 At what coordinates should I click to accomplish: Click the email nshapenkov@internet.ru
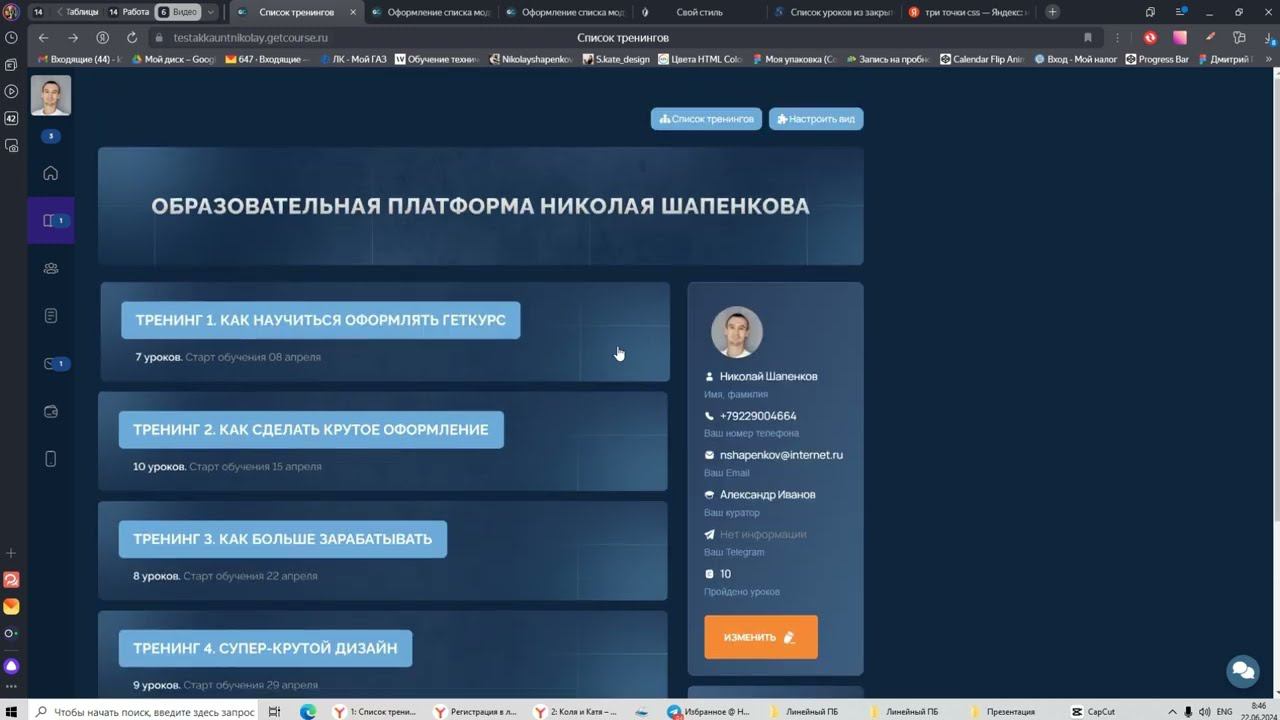click(x=781, y=455)
